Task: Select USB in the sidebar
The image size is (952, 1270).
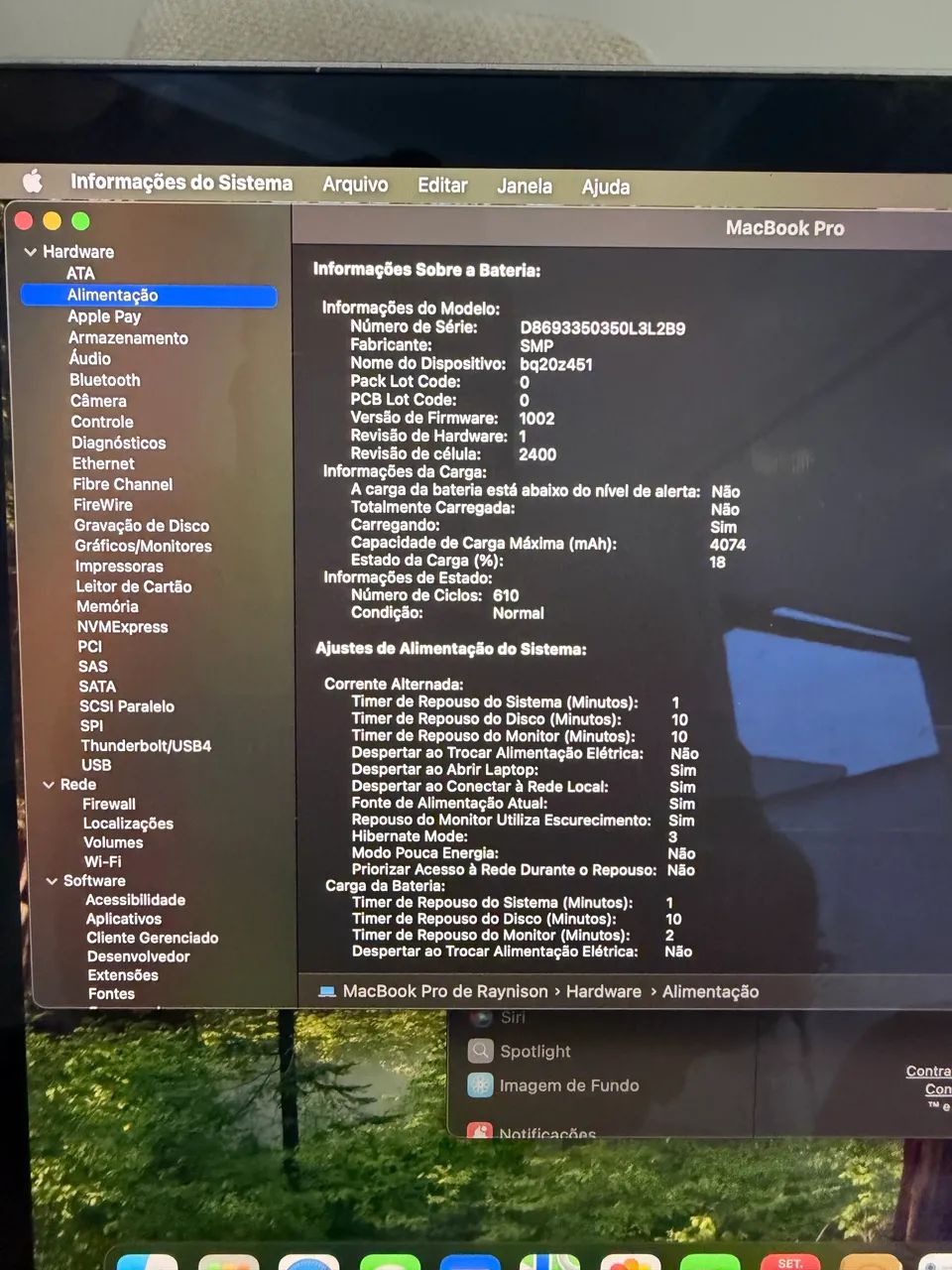Action: point(96,765)
